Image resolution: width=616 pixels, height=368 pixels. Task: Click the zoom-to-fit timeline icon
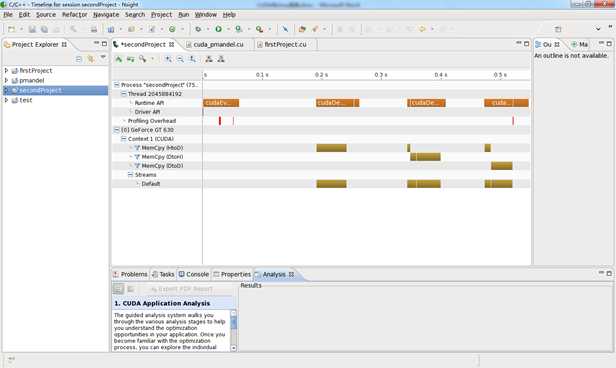(x=192, y=59)
